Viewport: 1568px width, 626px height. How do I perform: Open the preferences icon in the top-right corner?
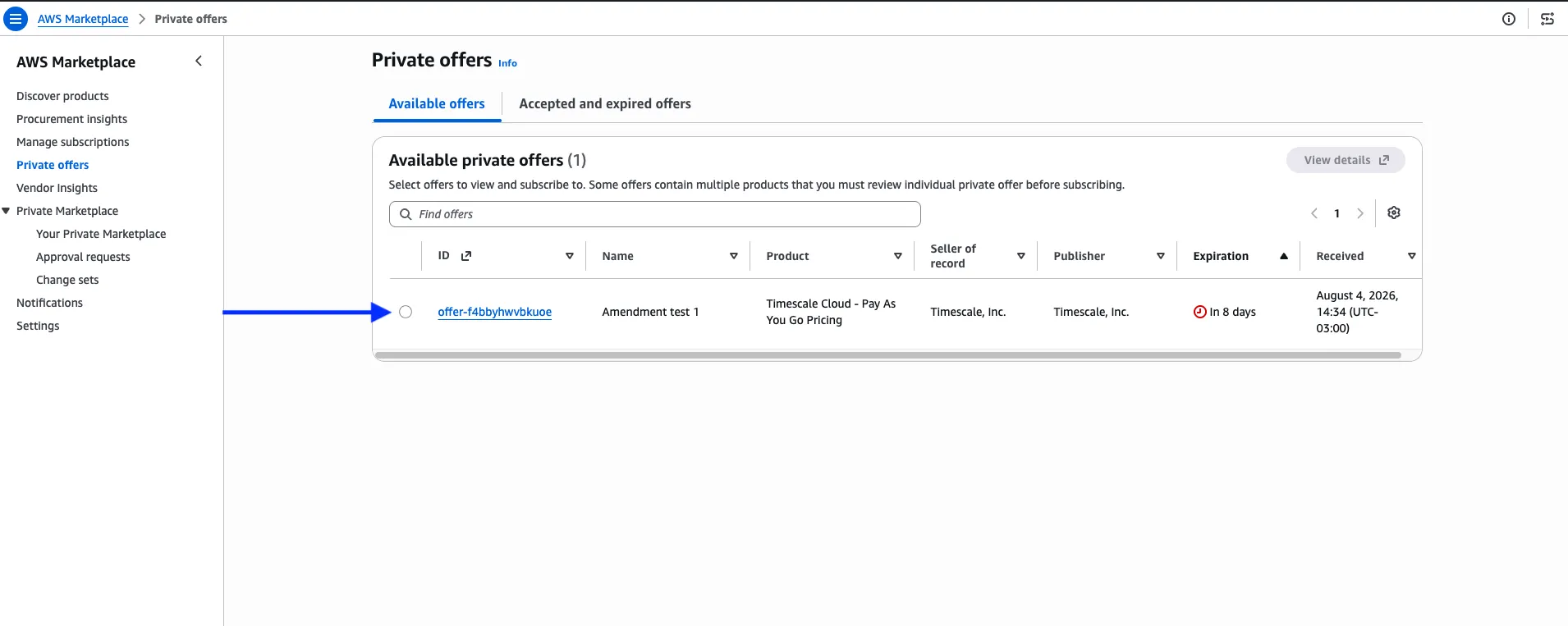(1547, 19)
